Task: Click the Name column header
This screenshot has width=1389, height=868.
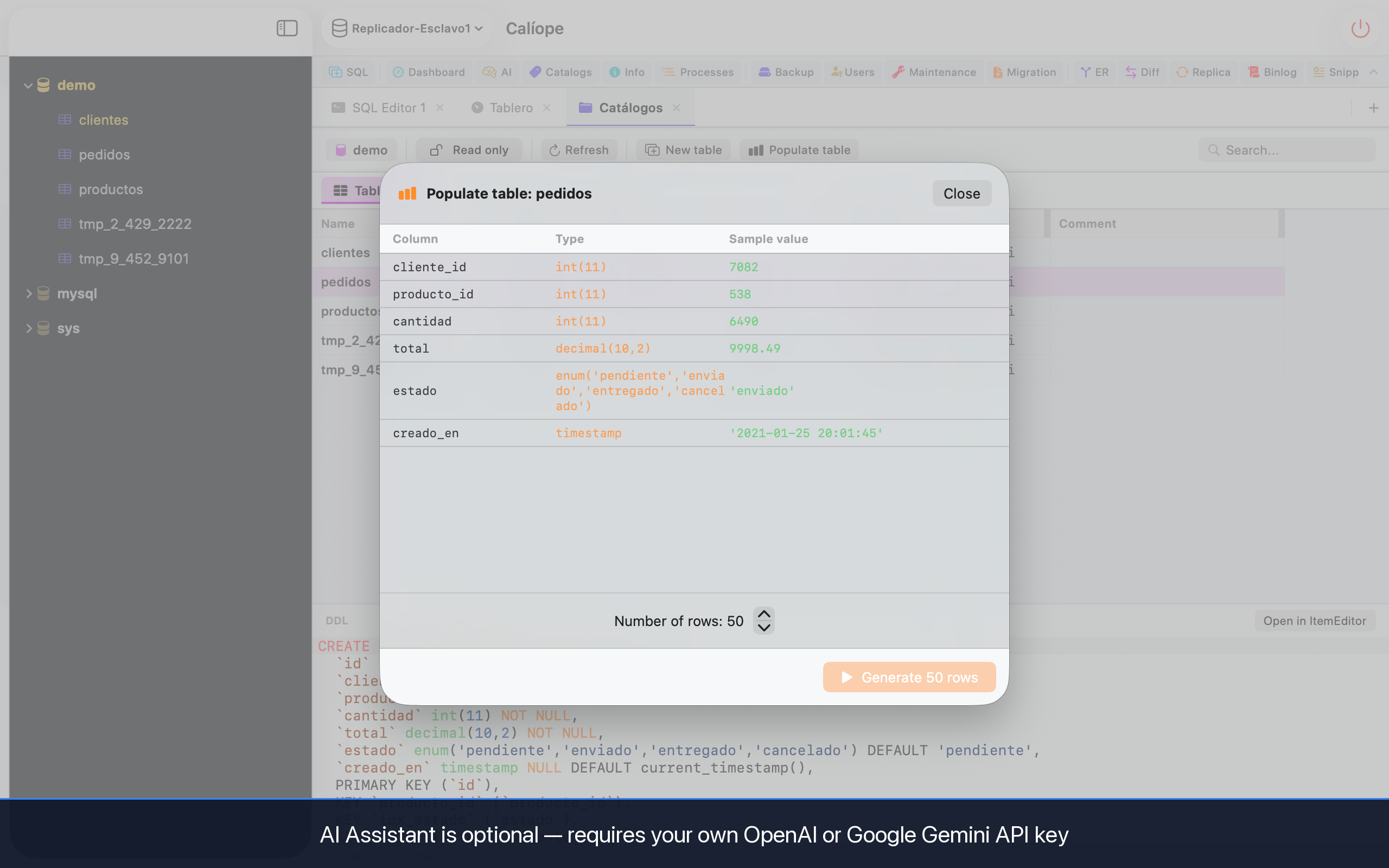Action: tap(337, 224)
